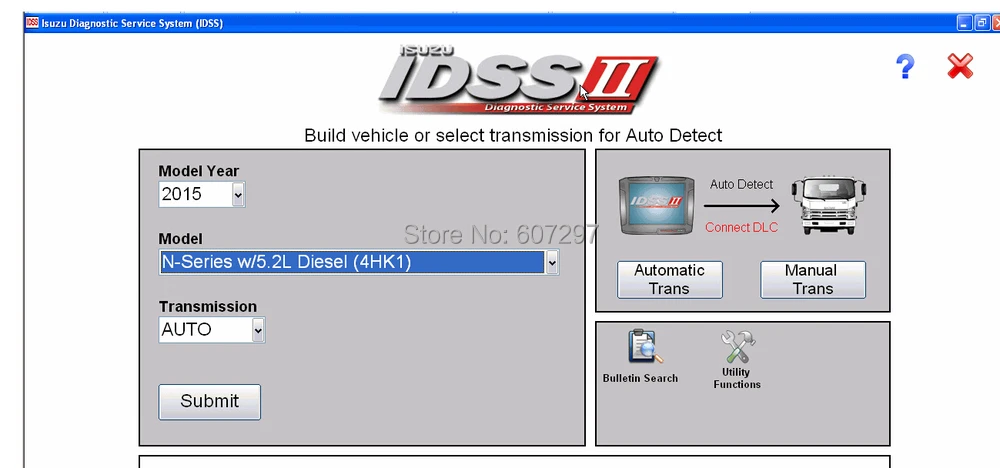Image resolution: width=1000 pixels, height=468 pixels.
Task: Submit the vehicle build
Action: pyautogui.click(x=209, y=402)
